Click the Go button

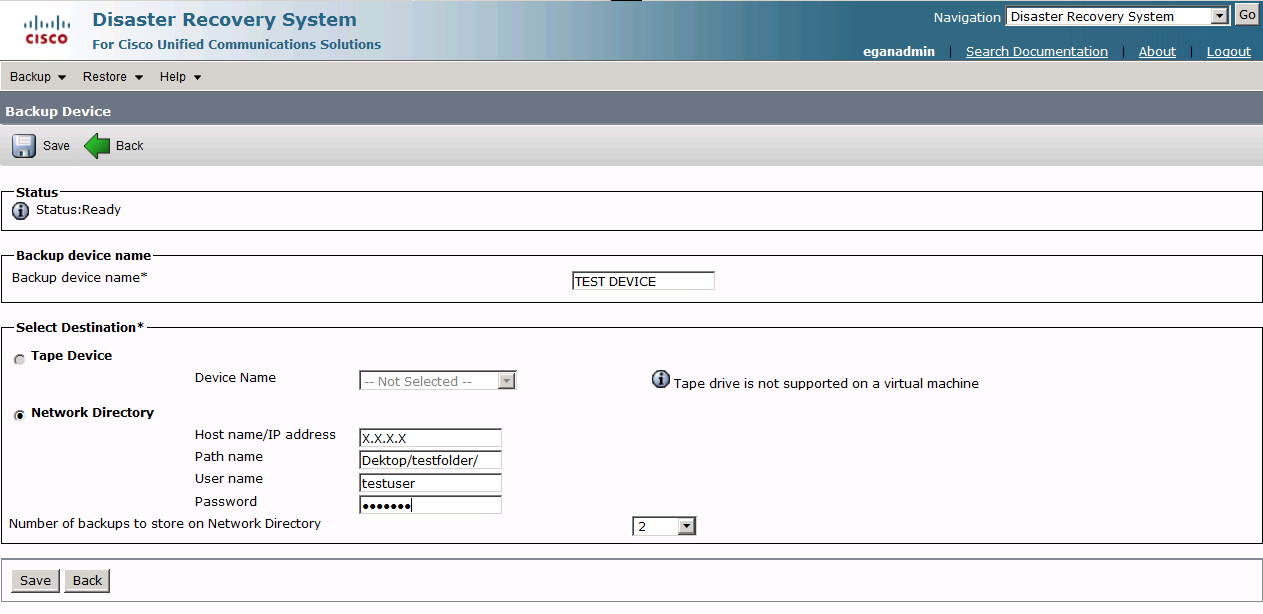(x=1246, y=15)
